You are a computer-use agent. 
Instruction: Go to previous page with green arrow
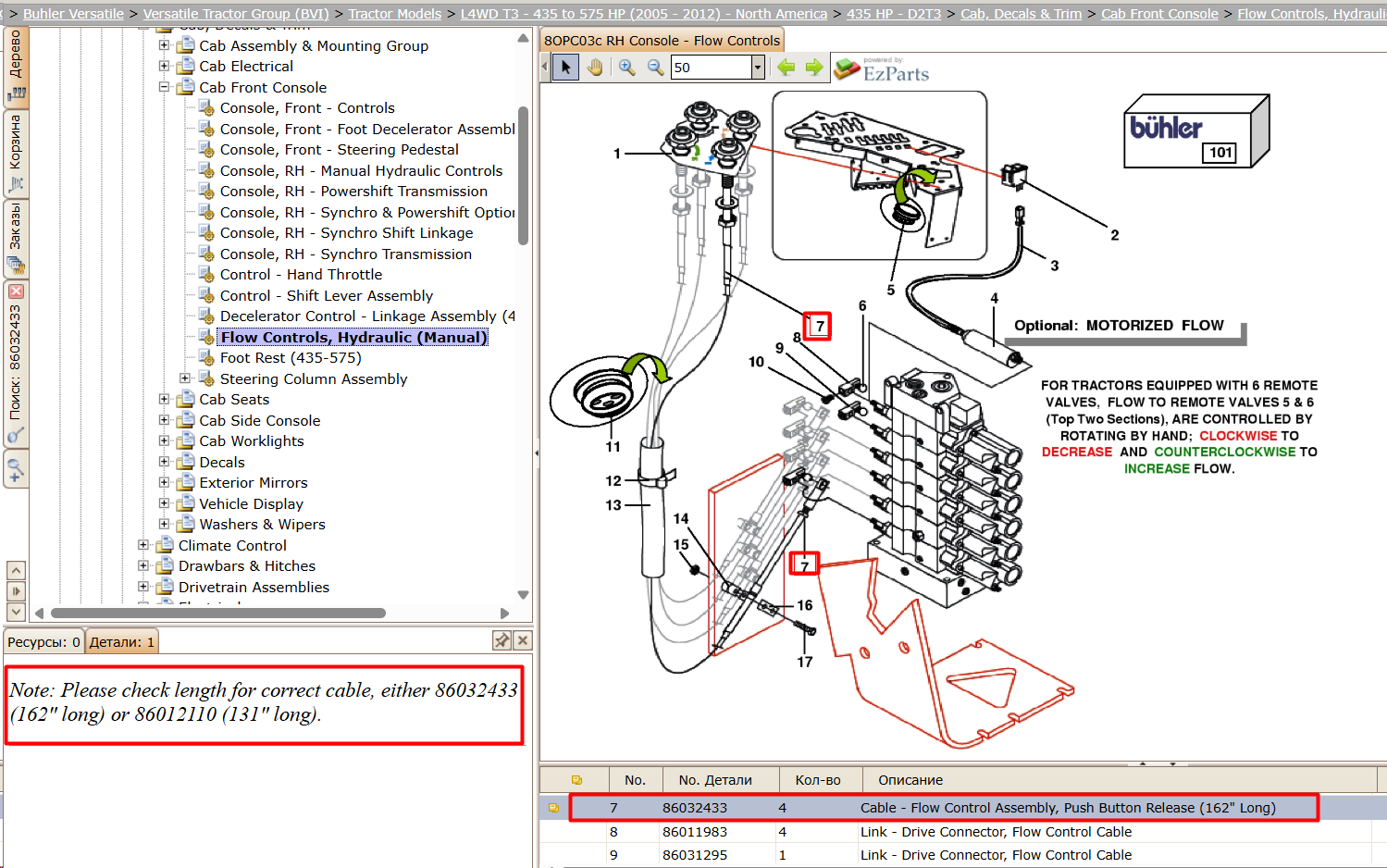[786, 67]
